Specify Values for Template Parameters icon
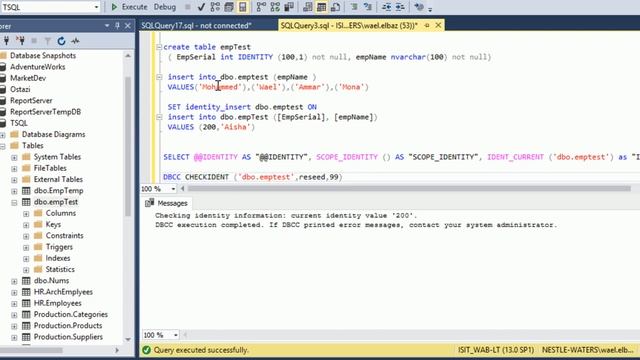Screen dimensions: 640x360 [419, 7]
